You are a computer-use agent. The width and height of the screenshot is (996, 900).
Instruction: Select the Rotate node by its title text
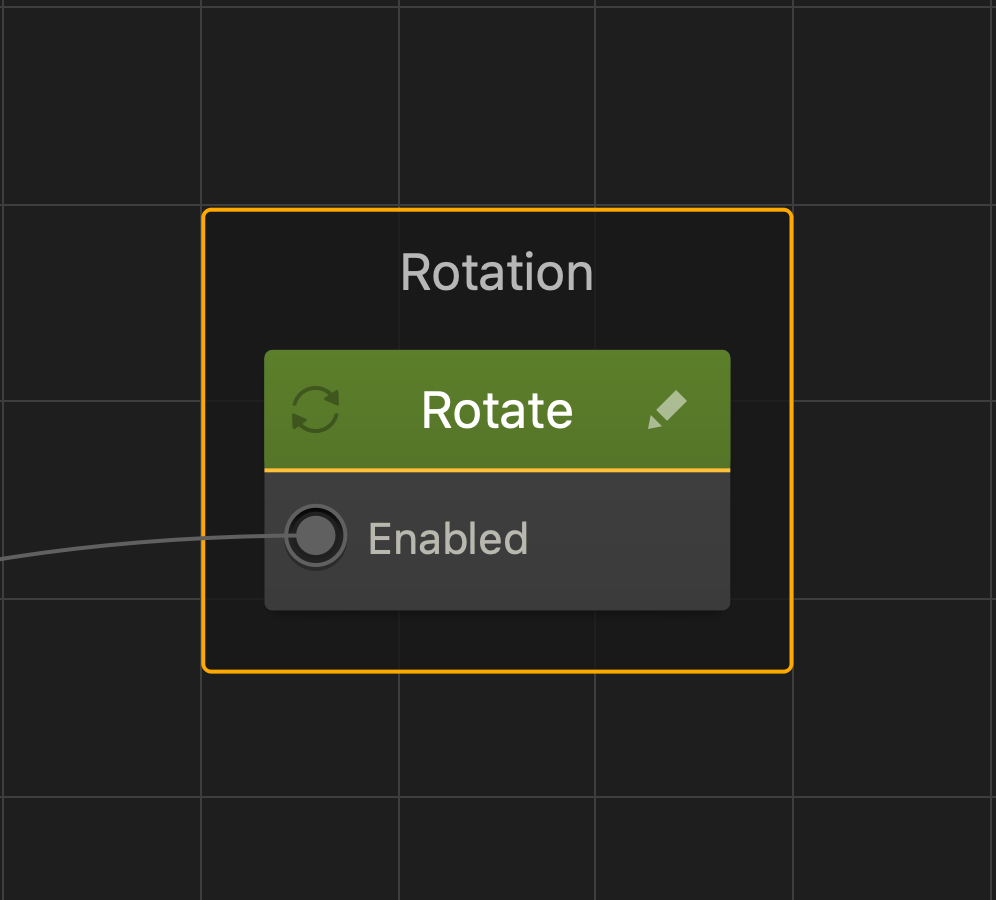click(x=497, y=410)
